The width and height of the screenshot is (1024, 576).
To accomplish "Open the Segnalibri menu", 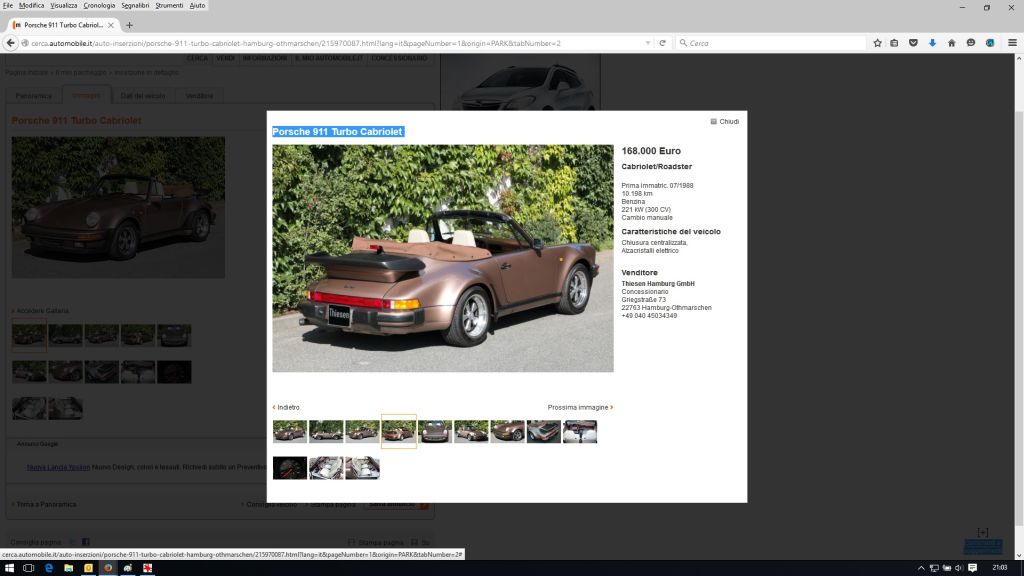I will tap(135, 5).
